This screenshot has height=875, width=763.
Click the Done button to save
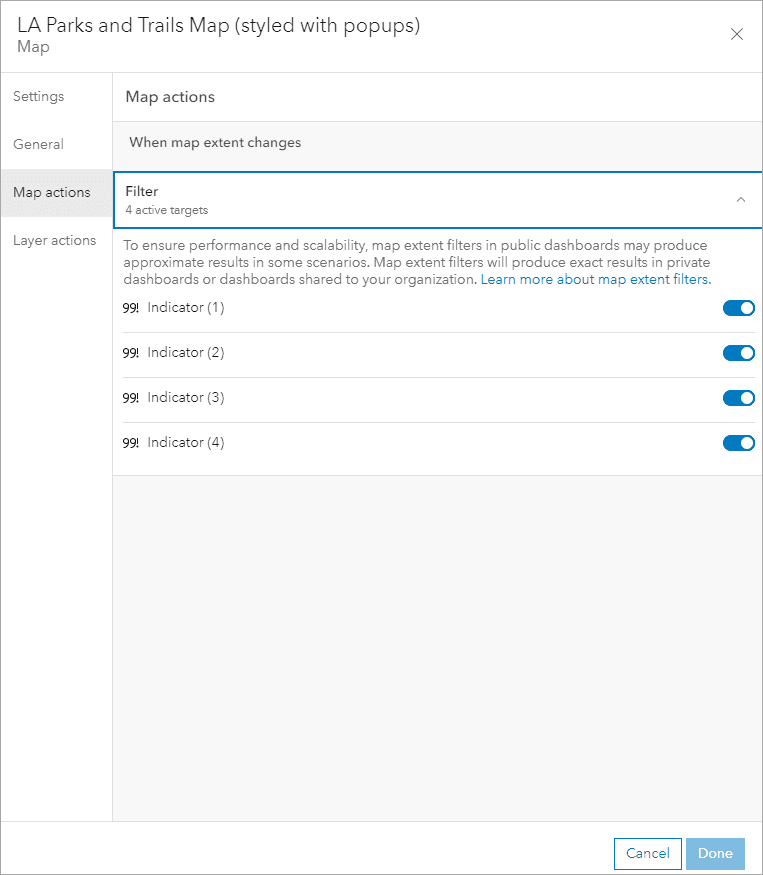[x=715, y=853]
